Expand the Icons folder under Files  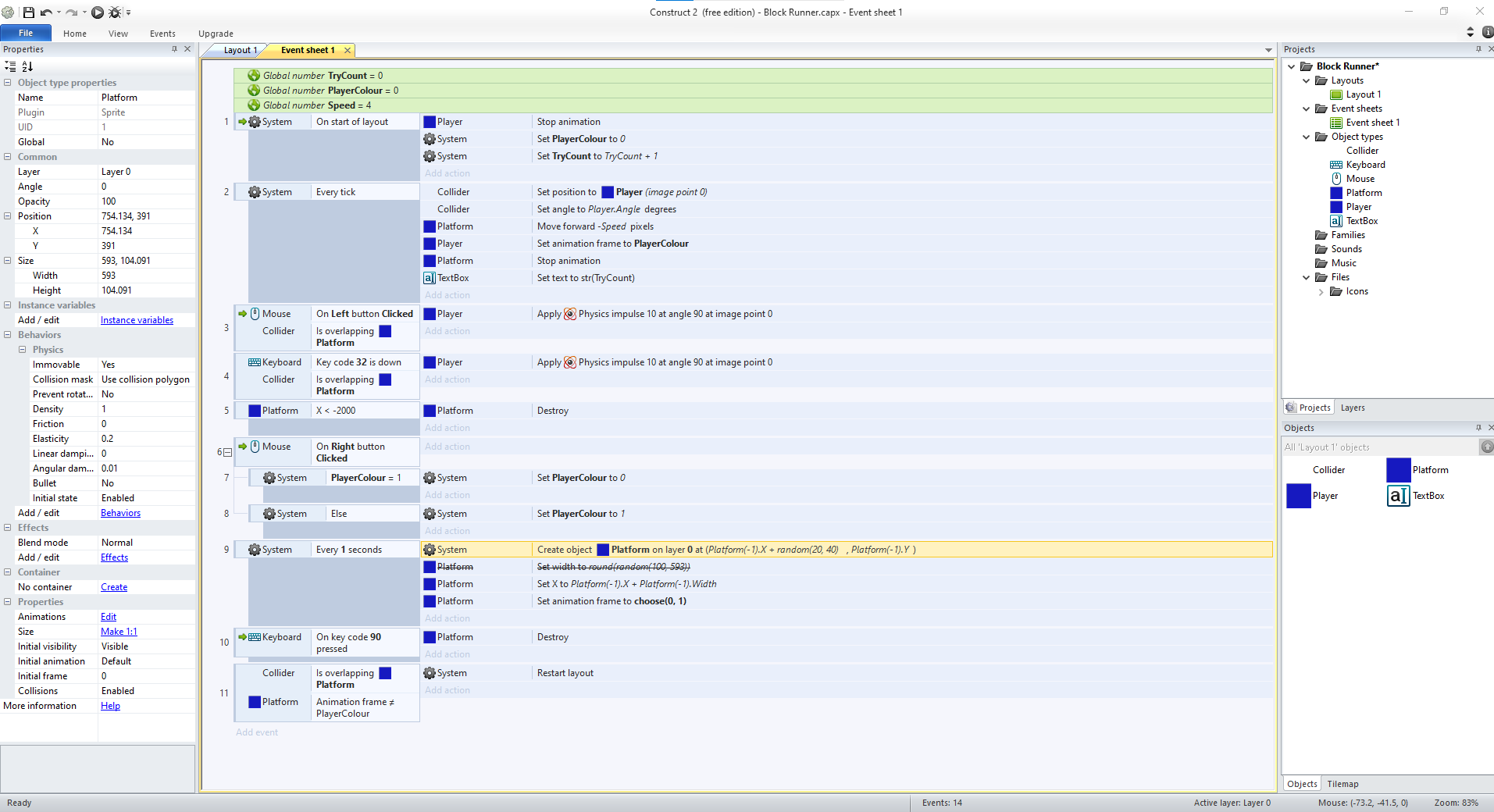pyautogui.click(x=1321, y=291)
